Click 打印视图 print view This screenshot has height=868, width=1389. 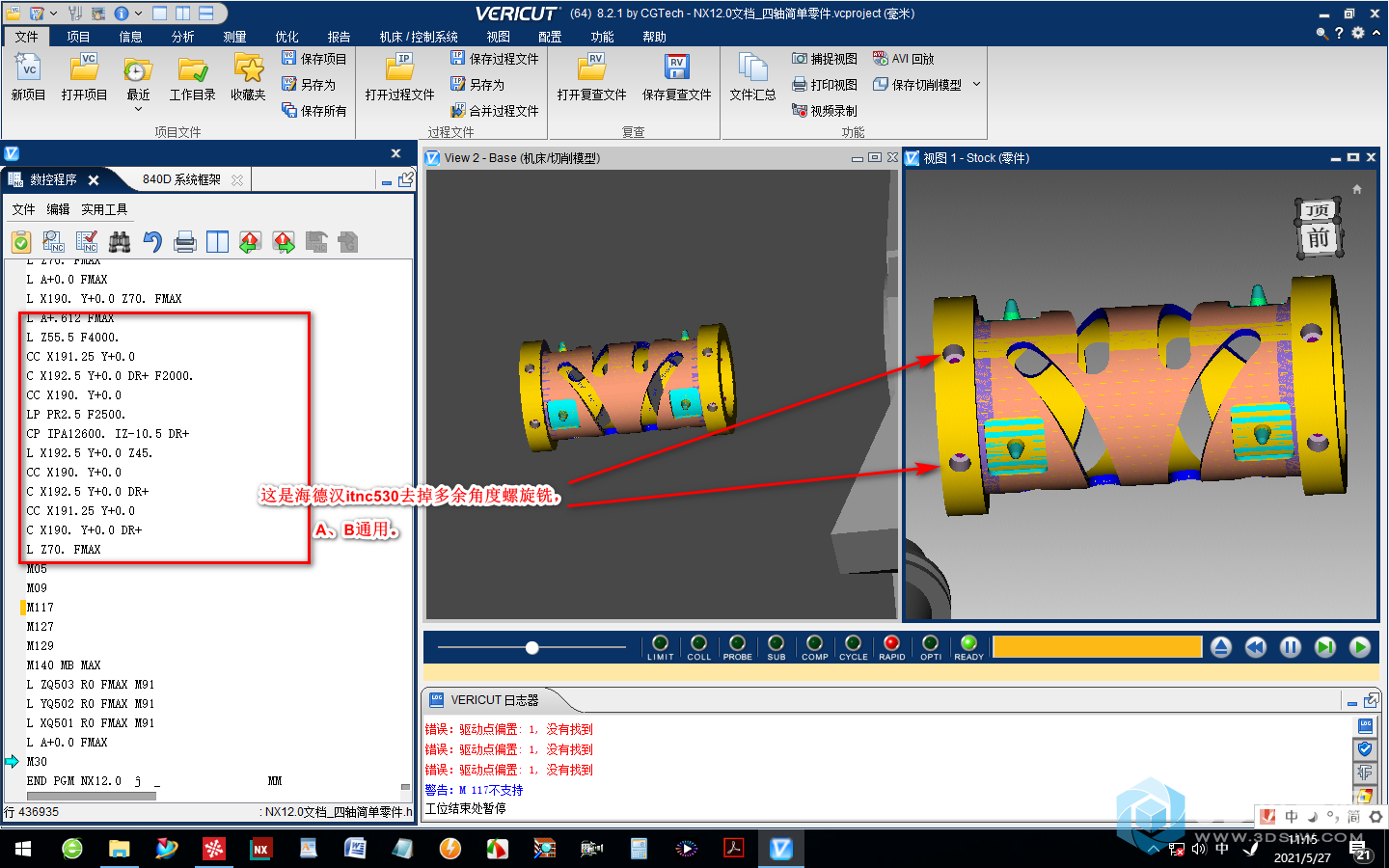point(825,85)
